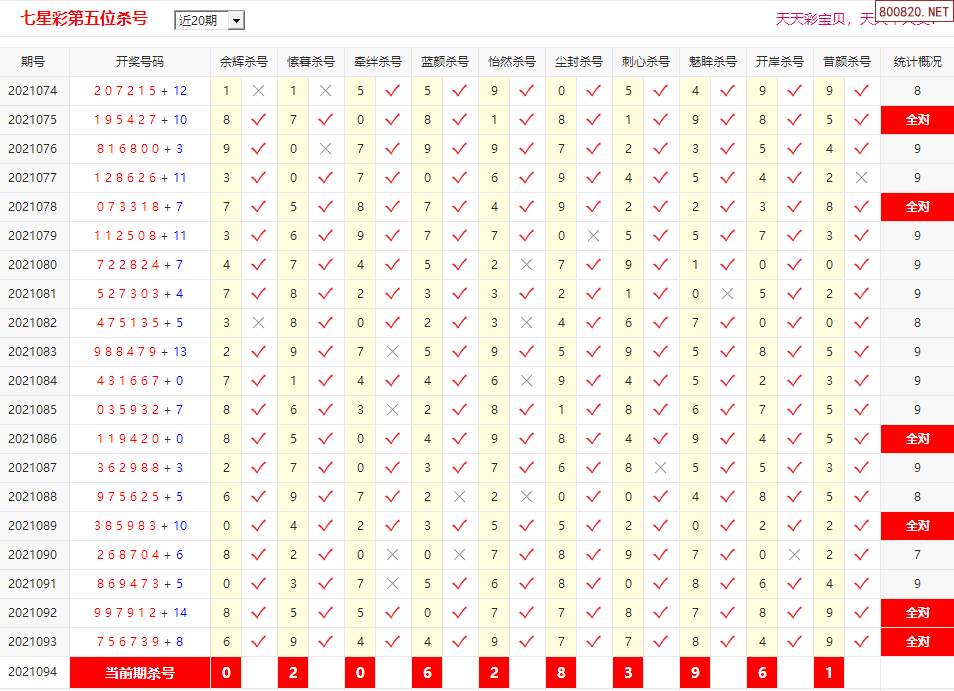Click the 全对 badge in row 2021078

click(x=917, y=207)
